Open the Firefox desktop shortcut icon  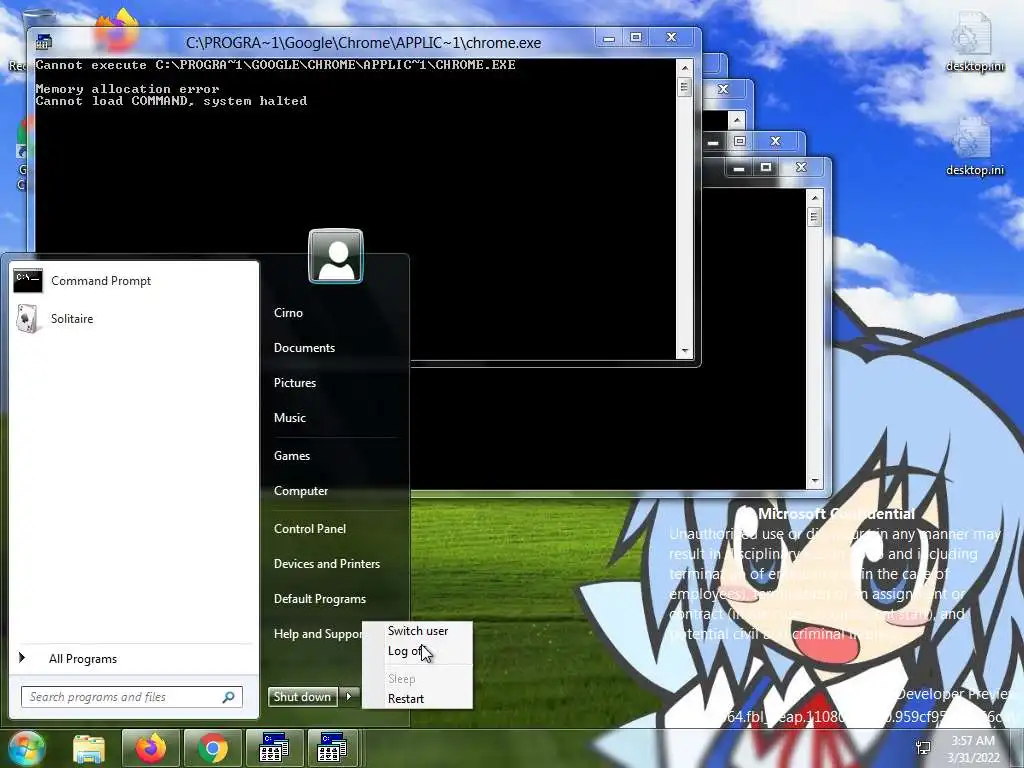pos(116,29)
